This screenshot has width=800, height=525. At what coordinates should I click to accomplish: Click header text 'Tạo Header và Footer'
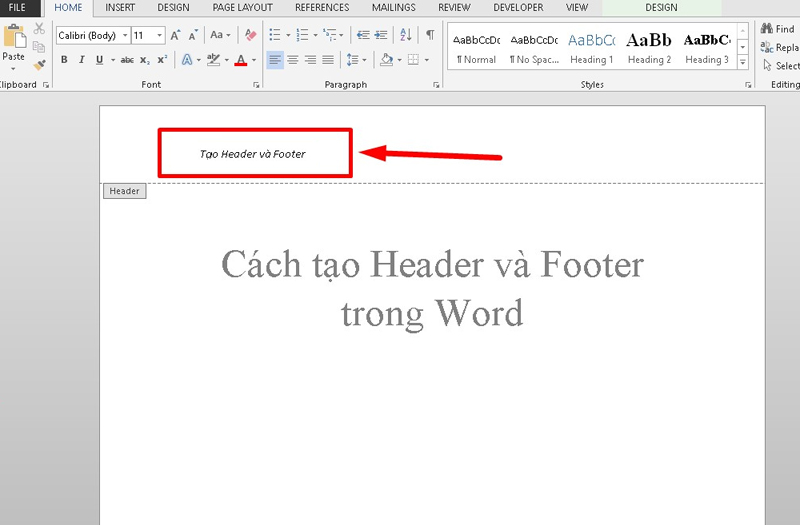click(253, 154)
